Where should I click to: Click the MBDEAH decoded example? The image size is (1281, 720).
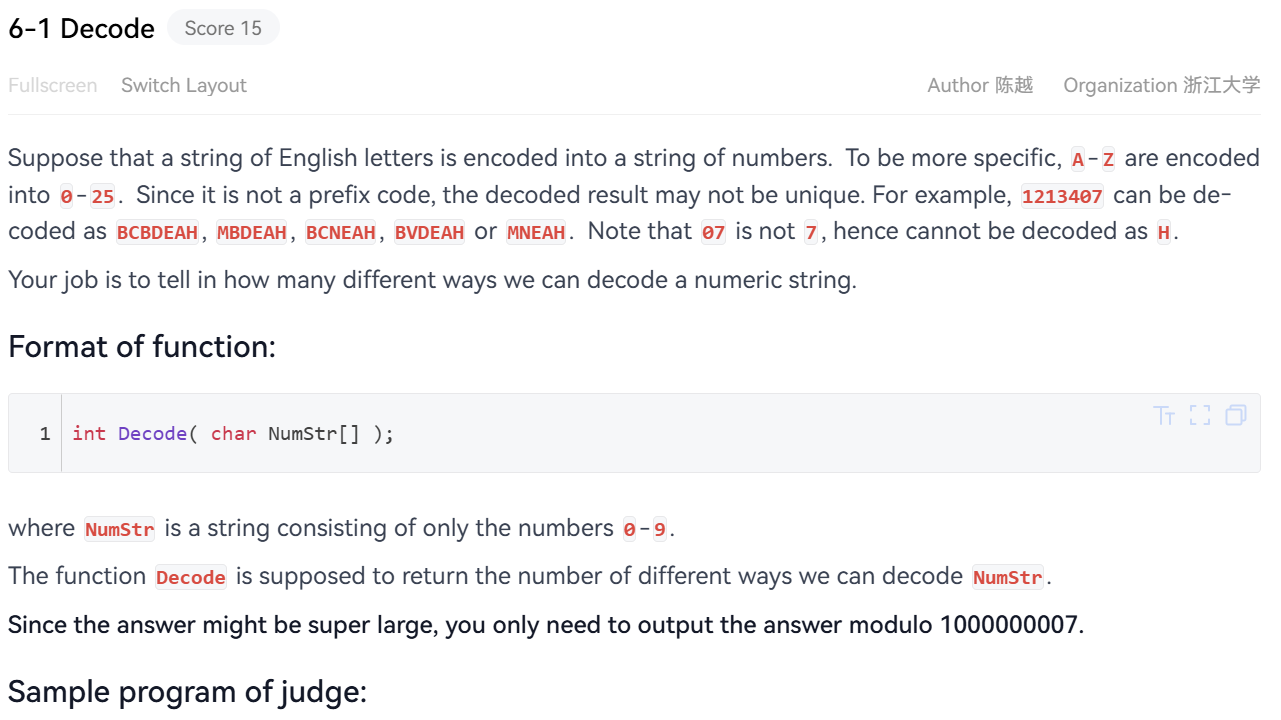[x=252, y=233]
